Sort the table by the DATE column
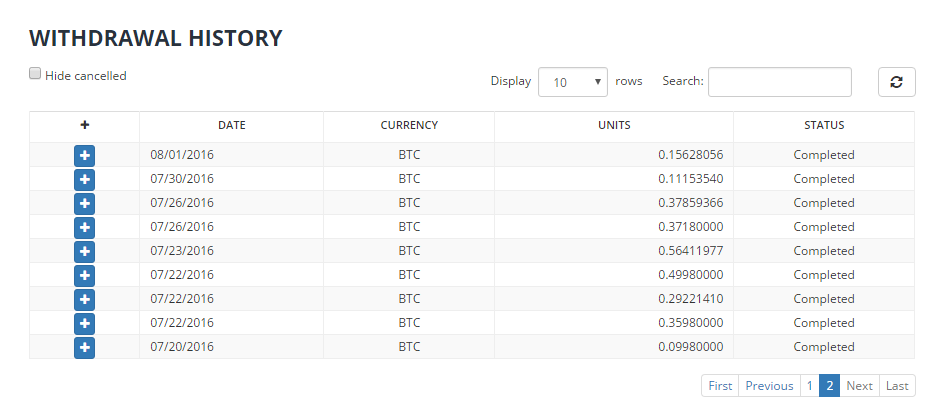This screenshot has height=414, width=936. point(231,126)
